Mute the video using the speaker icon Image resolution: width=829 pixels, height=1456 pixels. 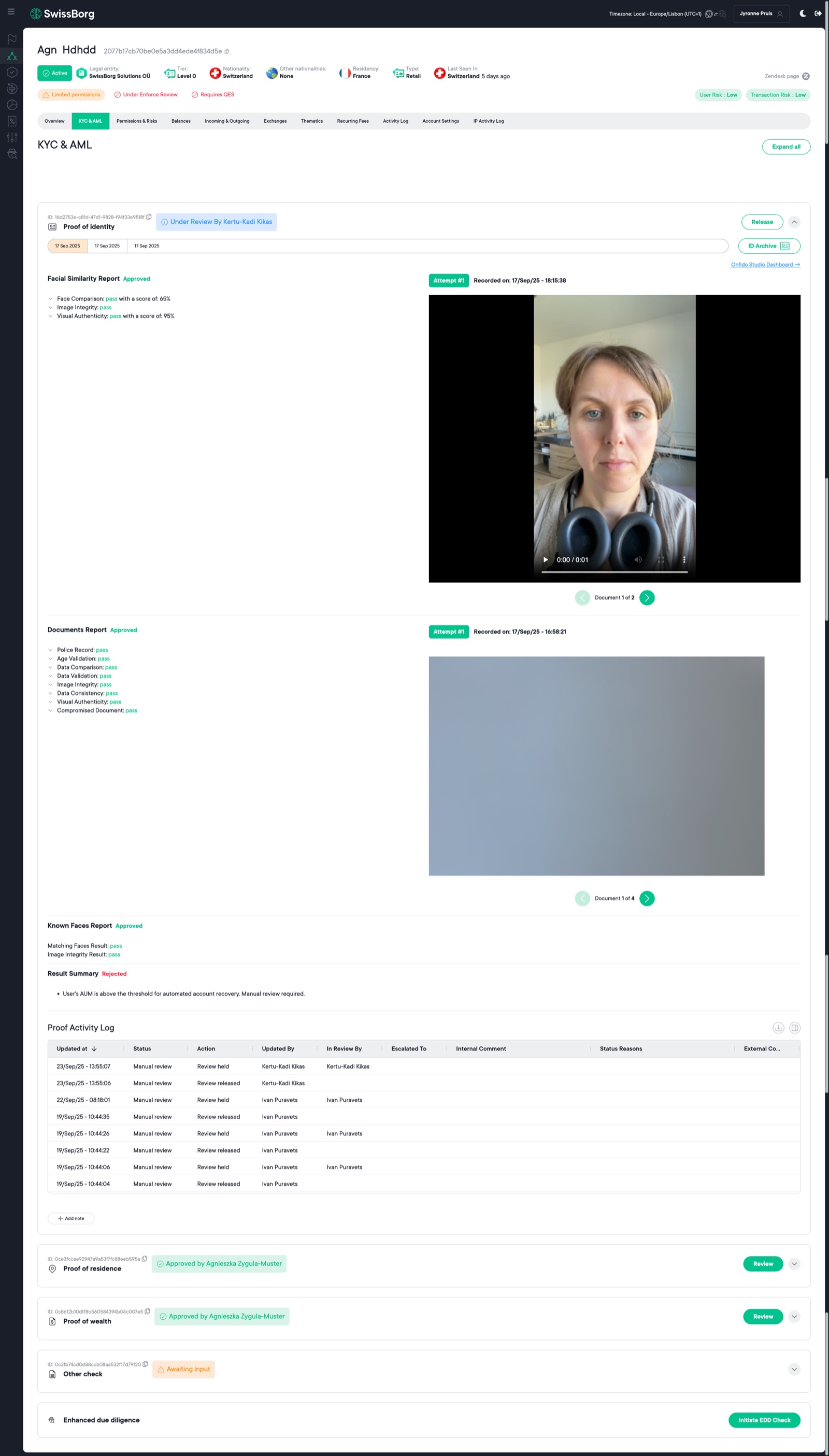click(x=638, y=559)
